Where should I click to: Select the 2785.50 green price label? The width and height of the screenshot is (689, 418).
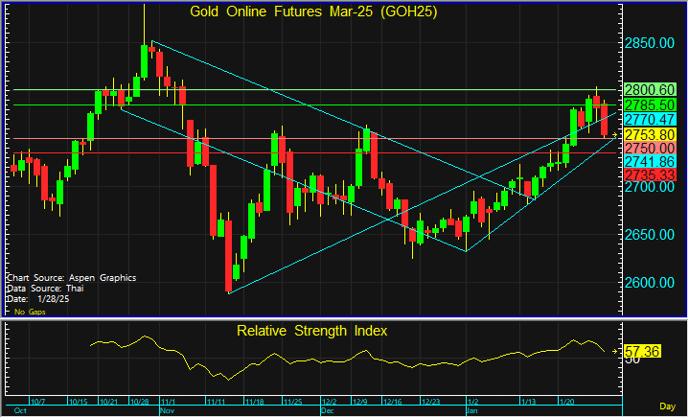(650, 104)
